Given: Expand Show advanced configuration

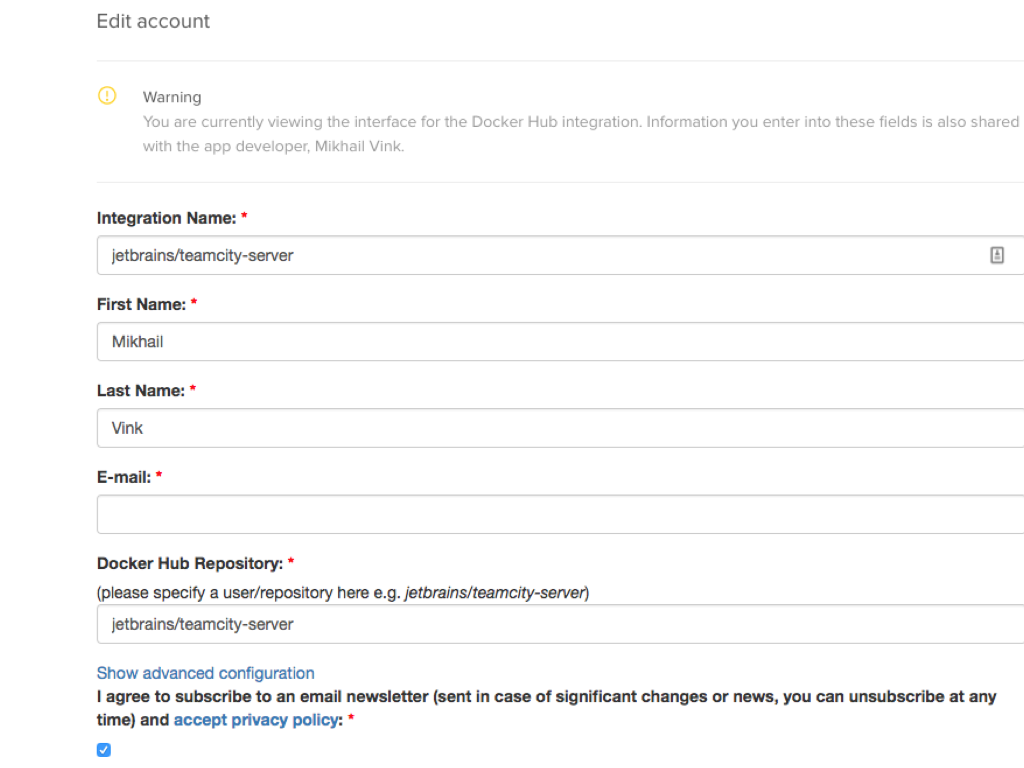Looking at the screenshot, I should point(205,673).
